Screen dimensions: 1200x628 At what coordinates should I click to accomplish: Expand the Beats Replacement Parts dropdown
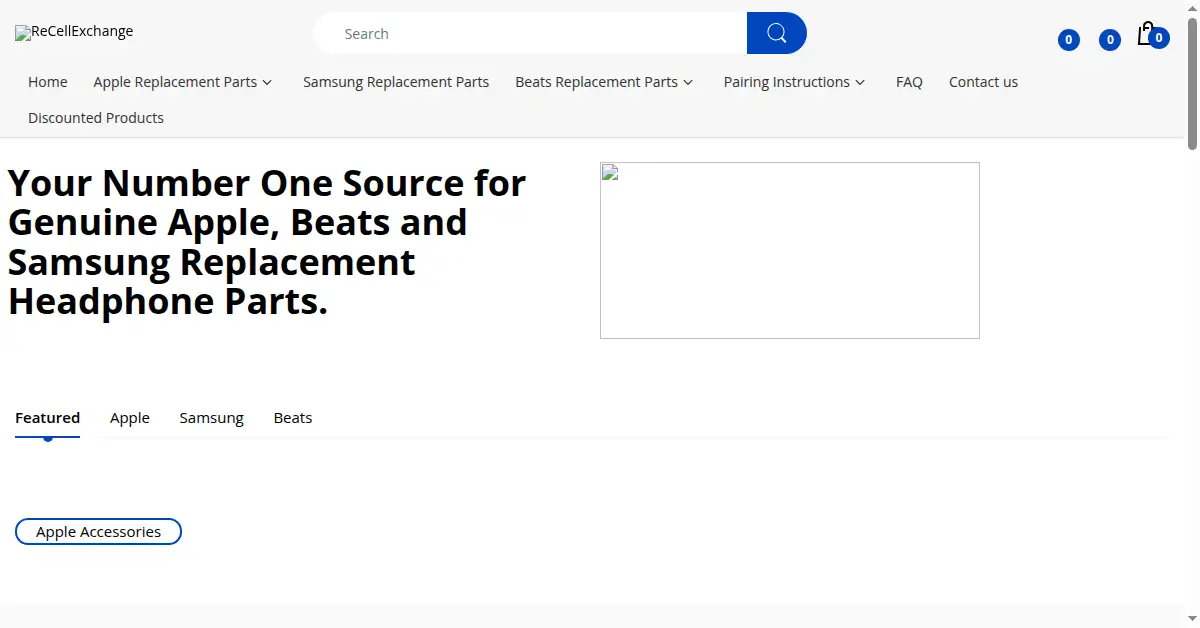(x=604, y=82)
